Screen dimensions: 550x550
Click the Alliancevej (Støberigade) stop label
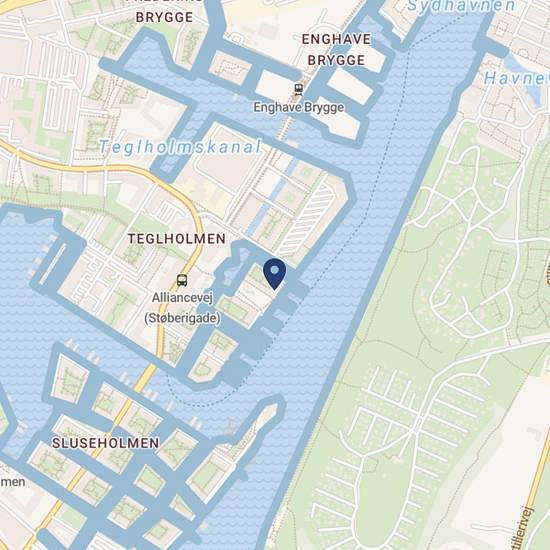(x=182, y=308)
